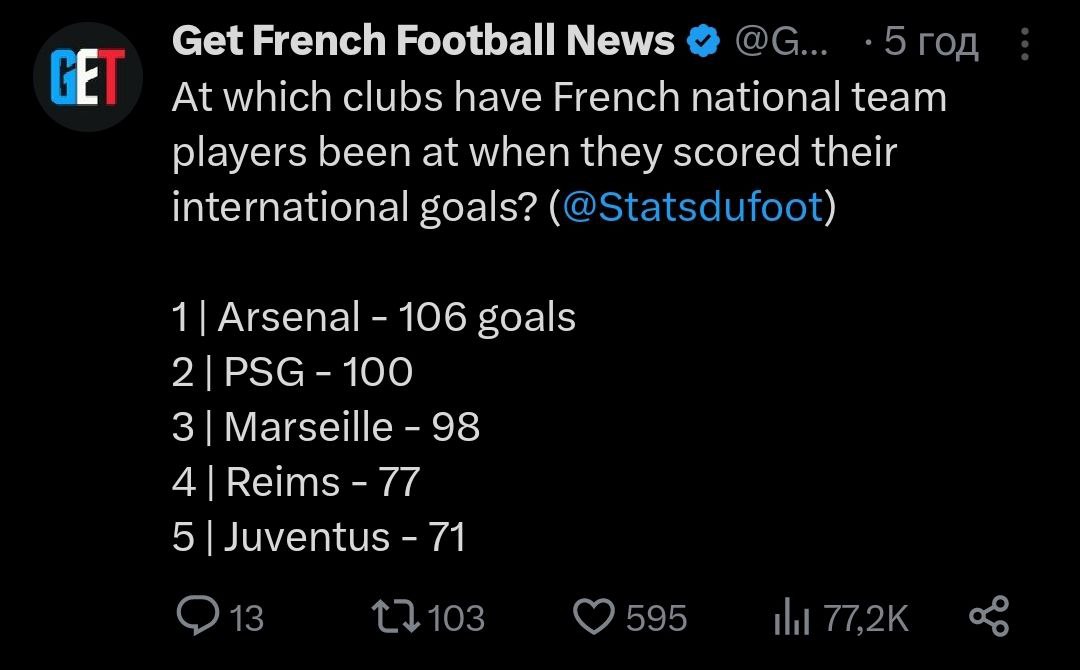Click the retweet count 103
This screenshot has width=1080, height=670.
(x=456, y=618)
